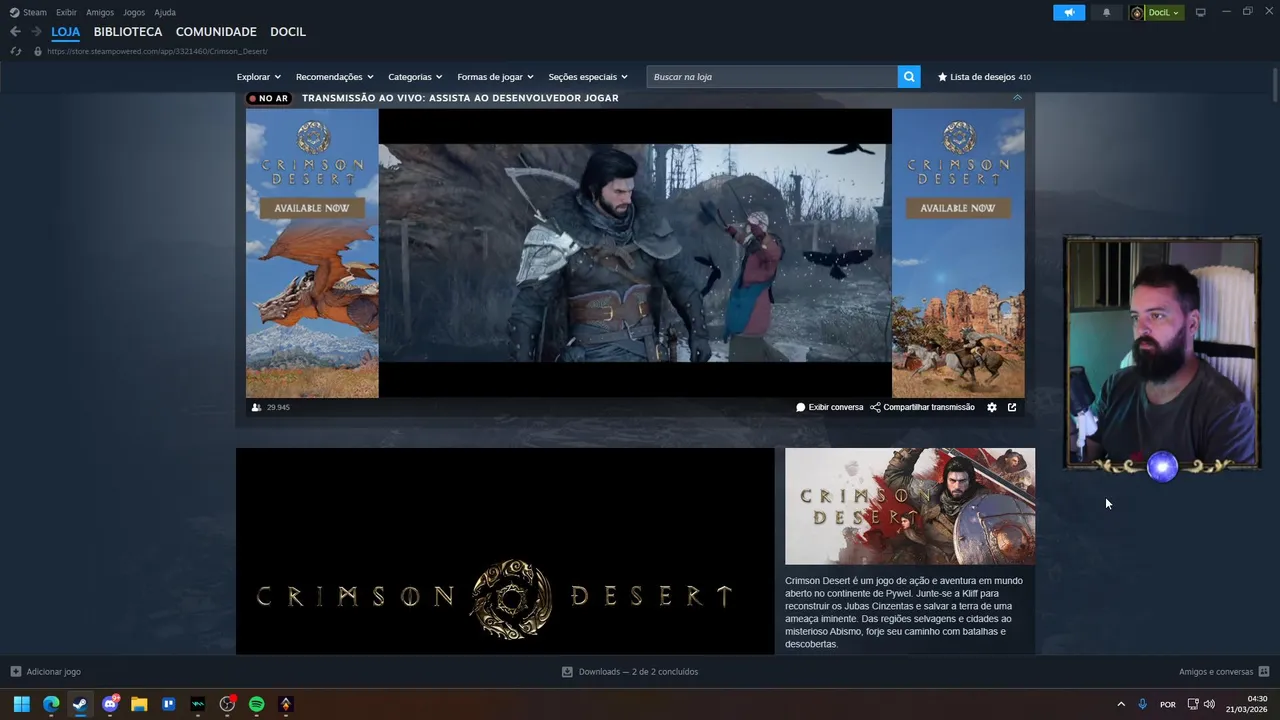The width and height of the screenshot is (1280, 720).
Task: Click the volume speaker tray icon
Action: (x=1209, y=704)
